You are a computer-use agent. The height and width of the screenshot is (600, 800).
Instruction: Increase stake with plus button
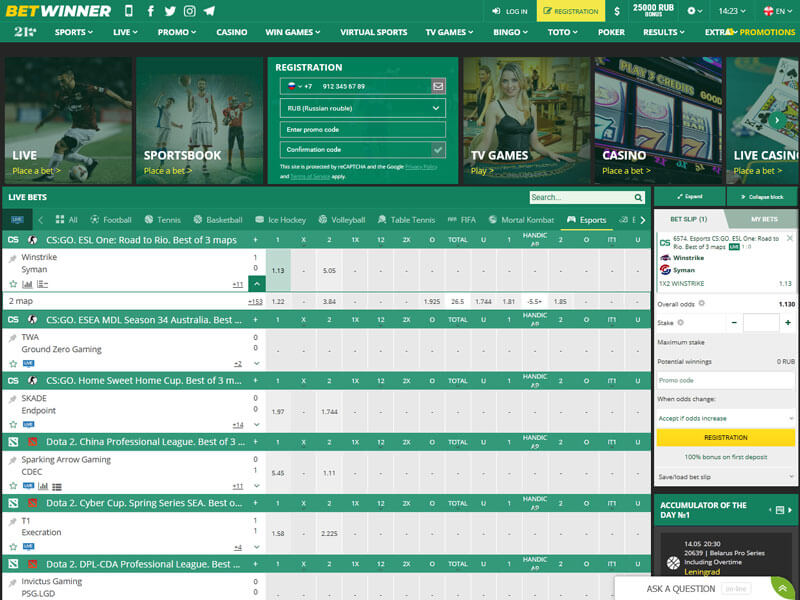coord(788,323)
